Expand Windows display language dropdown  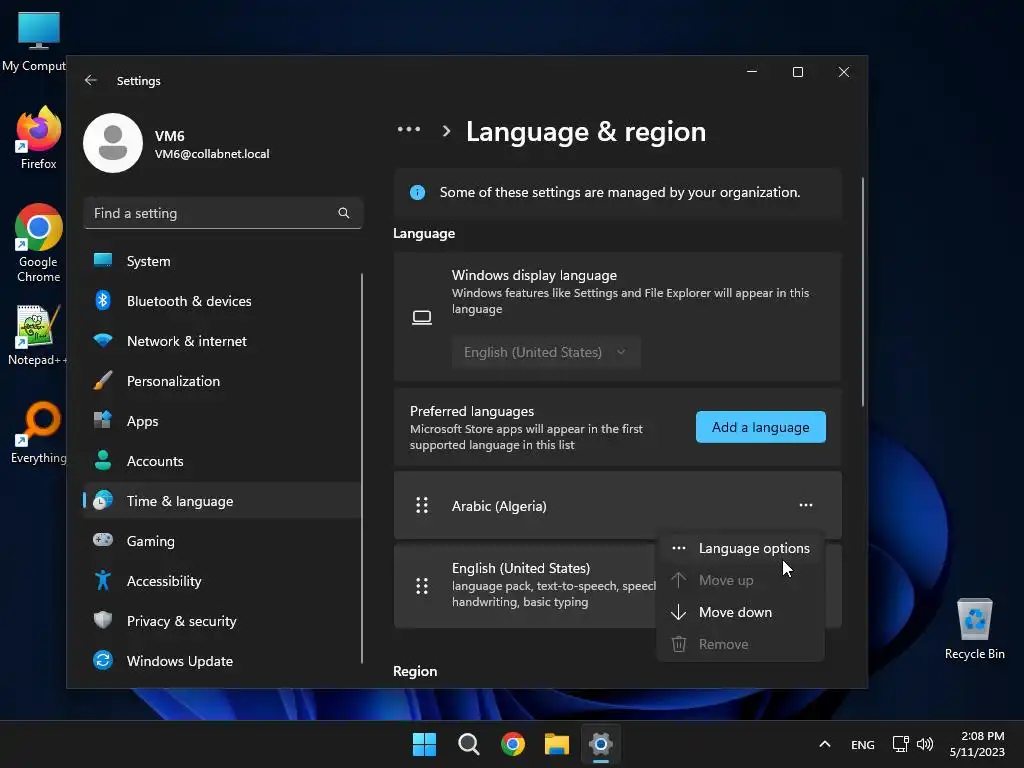coord(546,352)
